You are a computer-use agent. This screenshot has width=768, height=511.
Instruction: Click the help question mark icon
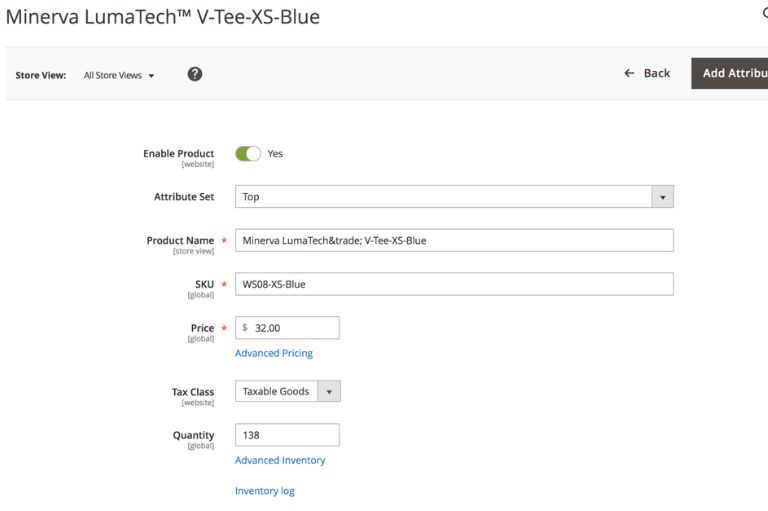[195, 74]
